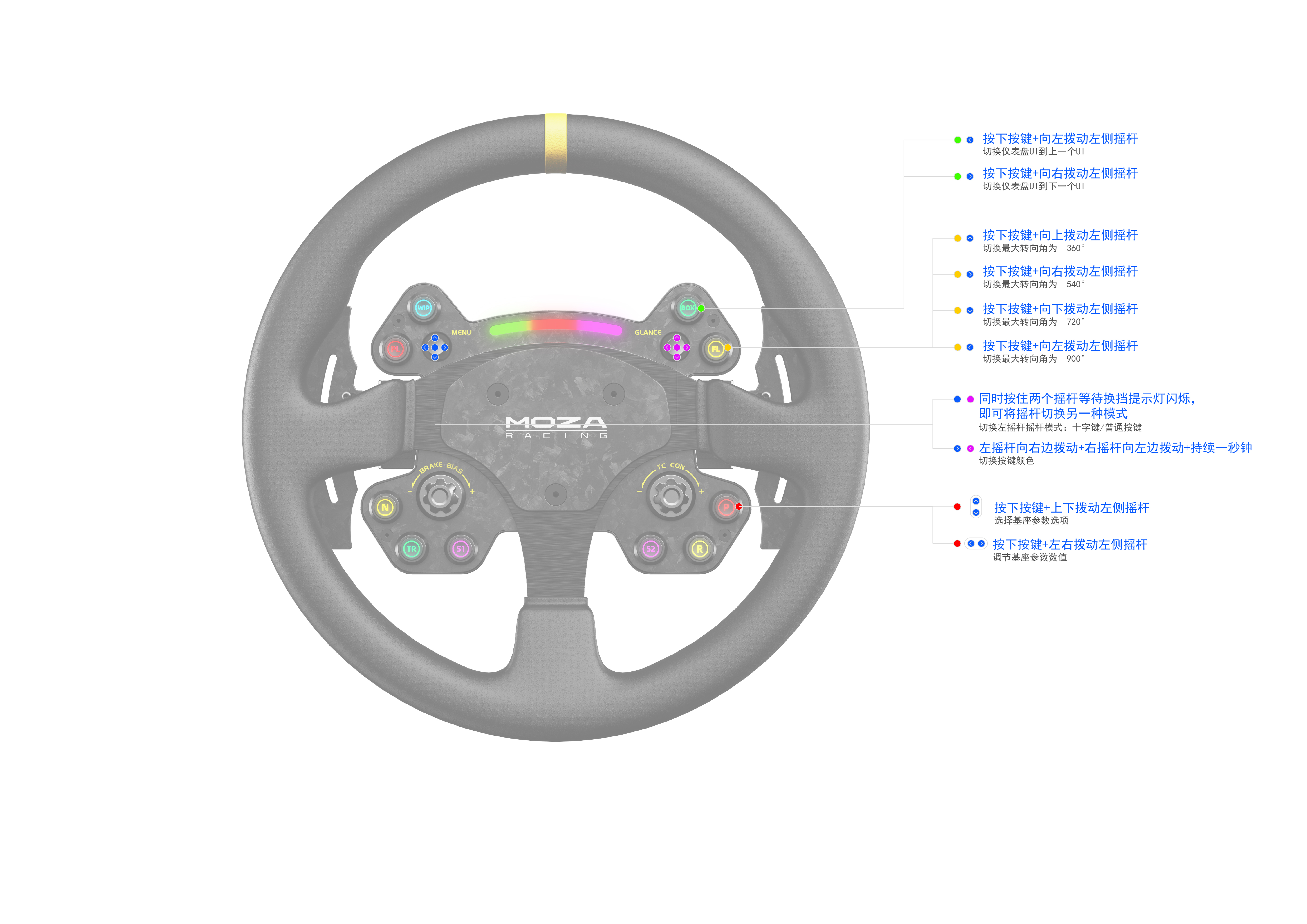
Task: Click the heading 按下按键+向上拨动左侧摇杆
Action: 1060,235
